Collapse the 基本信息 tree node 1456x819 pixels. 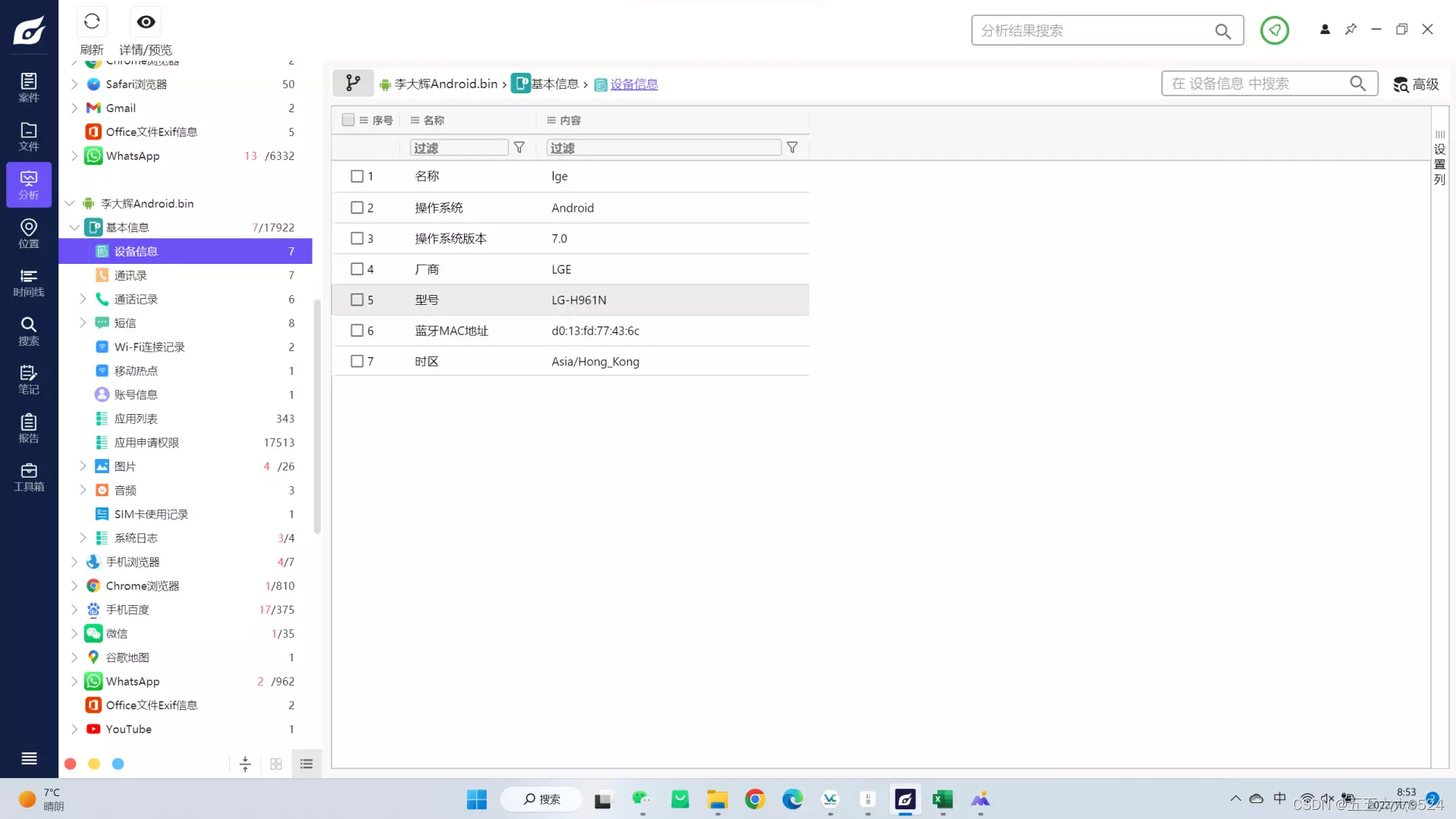click(74, 227)
